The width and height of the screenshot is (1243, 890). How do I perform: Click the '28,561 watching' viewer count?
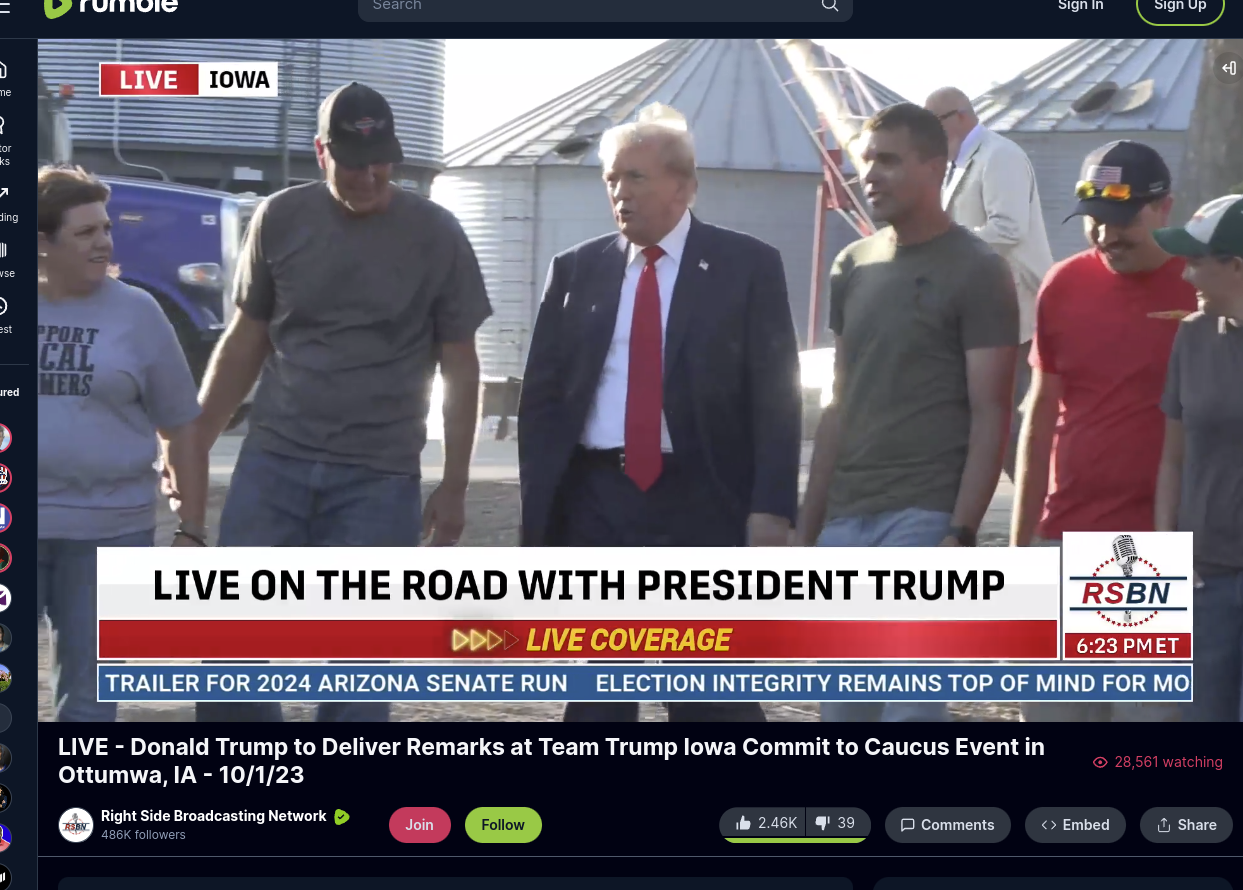pyautogui.click(x=1168, y=762)
